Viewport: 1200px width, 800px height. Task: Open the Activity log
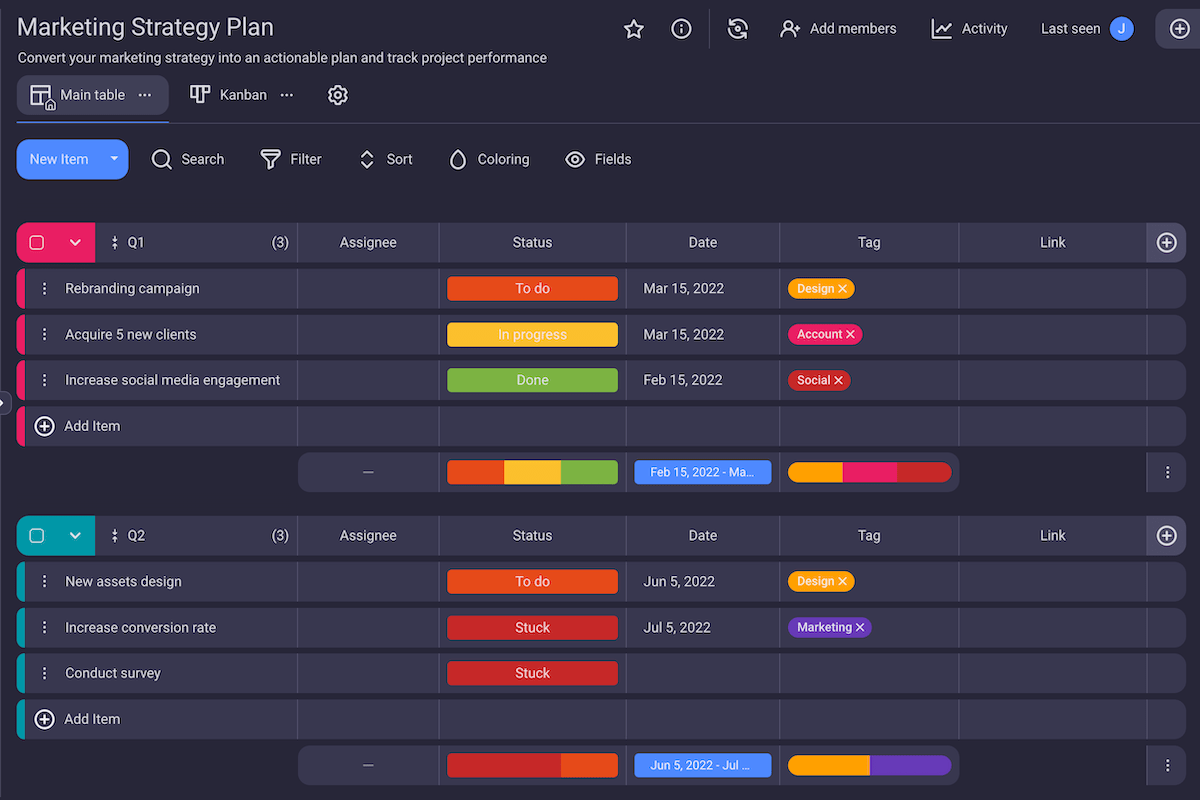click(969, 29)
